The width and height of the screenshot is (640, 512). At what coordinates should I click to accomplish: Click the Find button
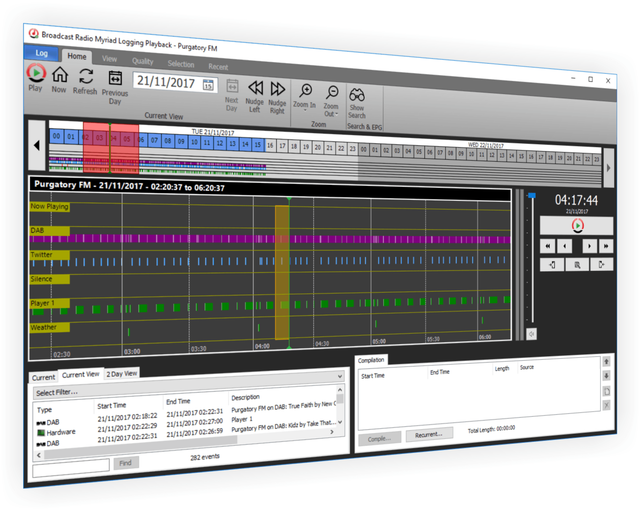[x=125, y=463]
